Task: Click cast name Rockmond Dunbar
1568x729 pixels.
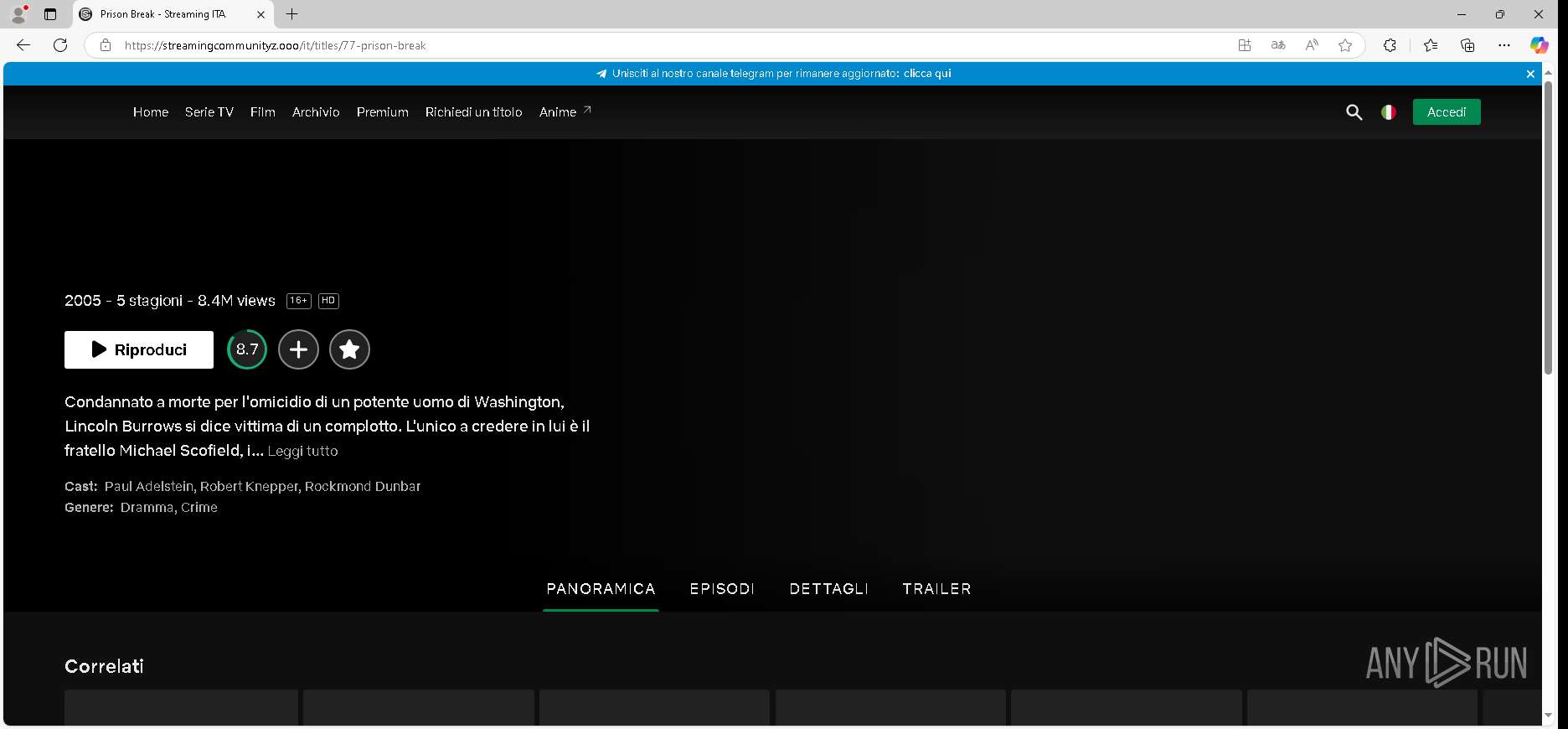Action: [x=363, y=487]
